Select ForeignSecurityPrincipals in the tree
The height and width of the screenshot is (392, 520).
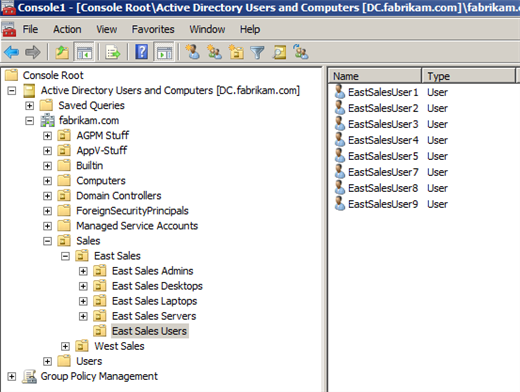[132, 211]
